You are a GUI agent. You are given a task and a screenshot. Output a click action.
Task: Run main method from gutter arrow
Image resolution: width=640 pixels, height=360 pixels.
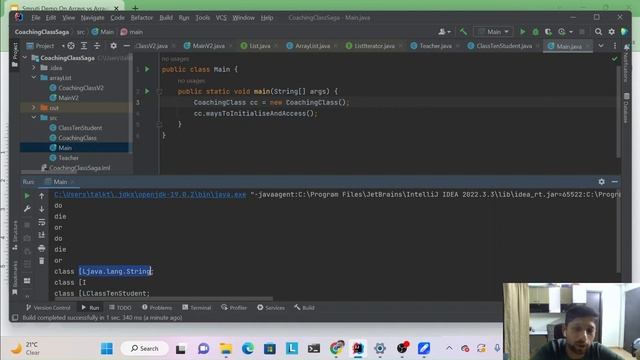(147, 91)
